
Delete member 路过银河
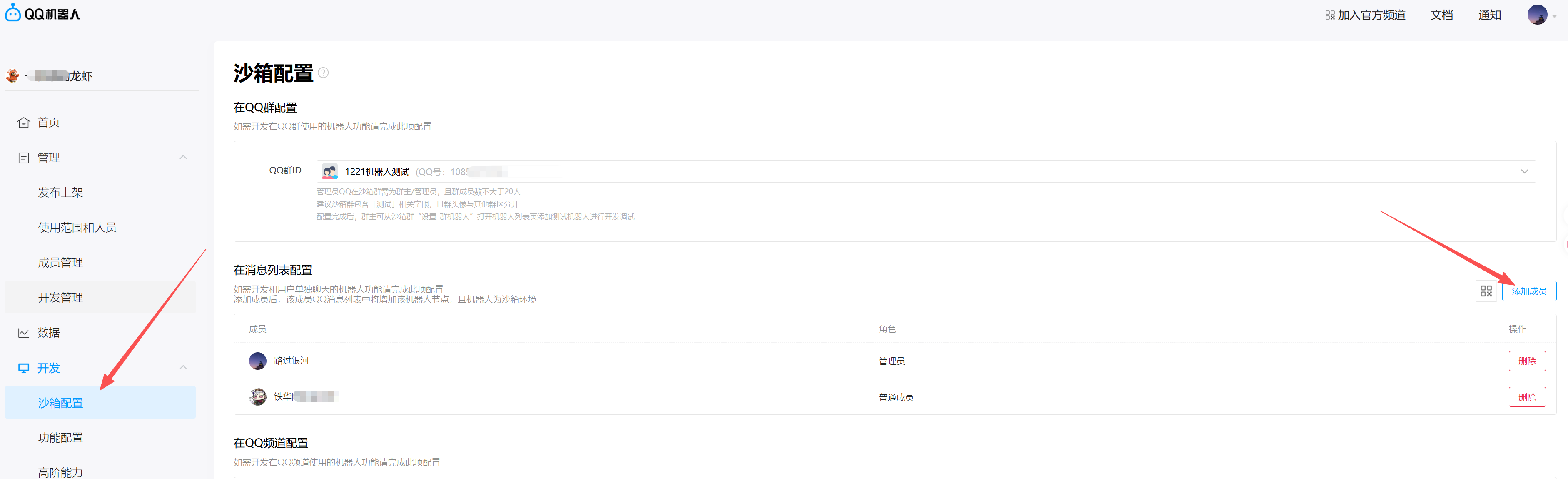[1527, 361]
